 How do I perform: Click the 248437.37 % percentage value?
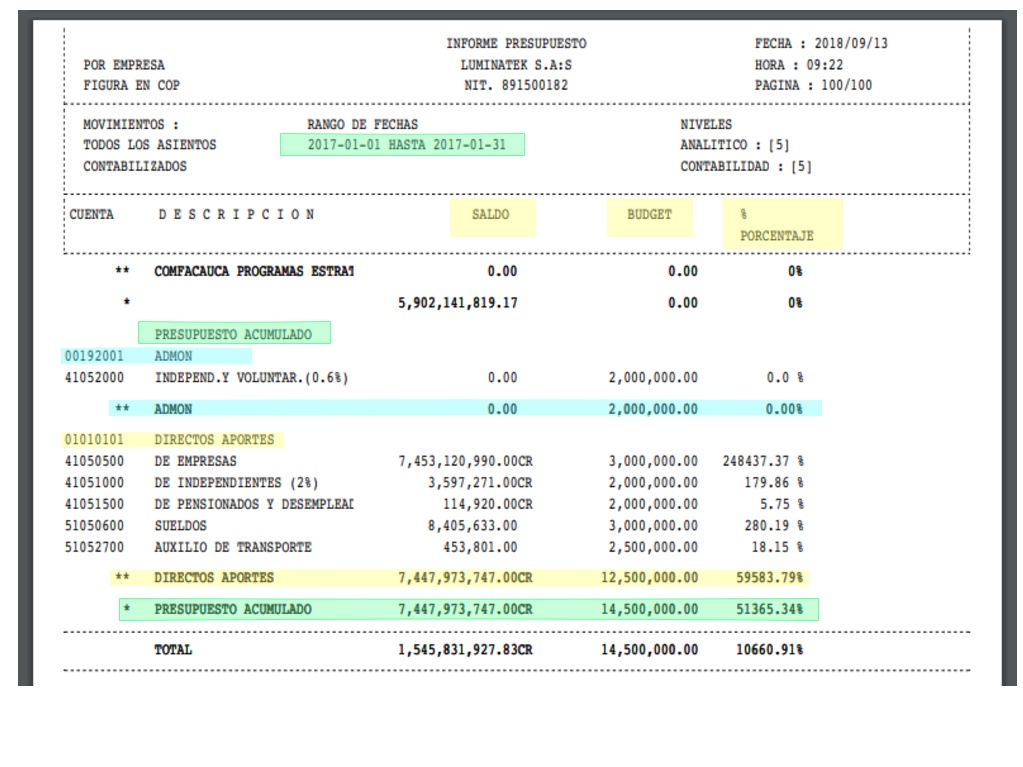763,462
